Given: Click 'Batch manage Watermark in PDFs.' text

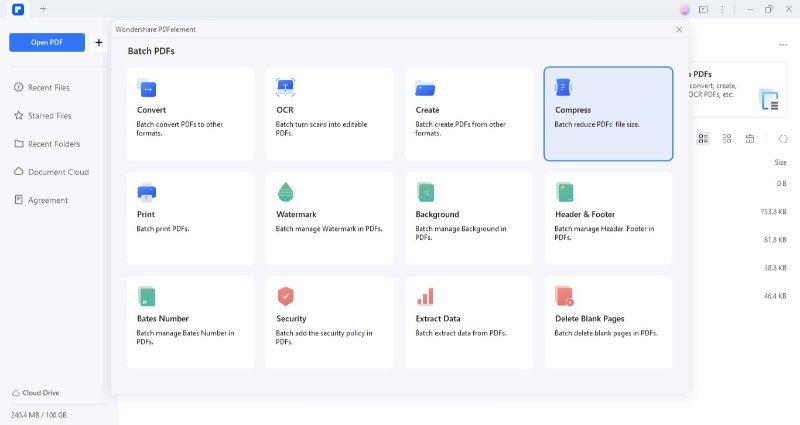Looking at the screenshot, I should click(x=329, y=229).
